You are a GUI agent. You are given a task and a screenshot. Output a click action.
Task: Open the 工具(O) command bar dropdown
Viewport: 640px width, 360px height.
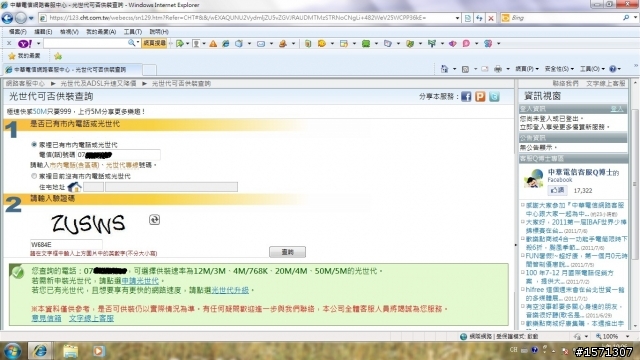592,69
